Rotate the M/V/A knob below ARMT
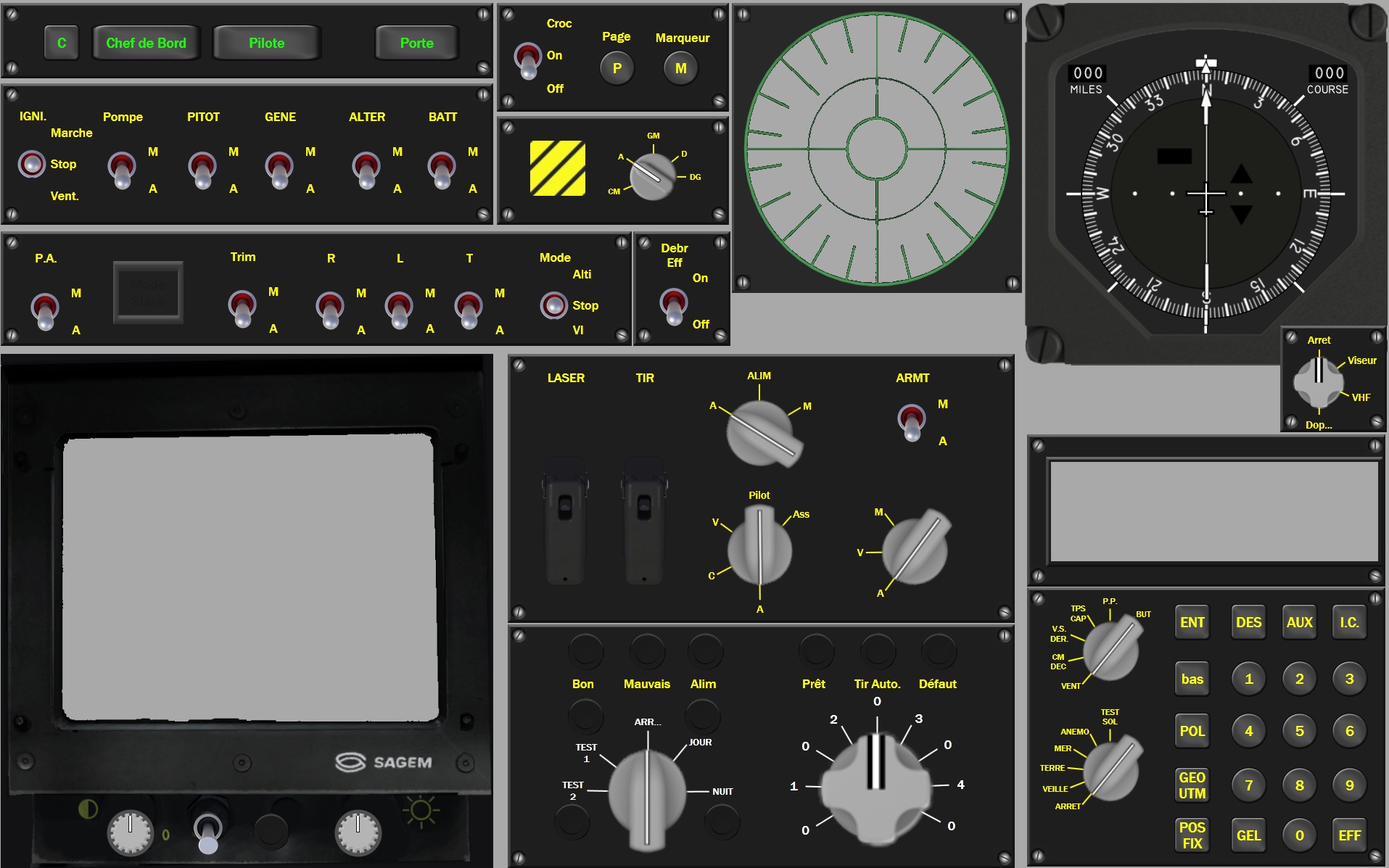1389x868 pixels. pos(915,548)
